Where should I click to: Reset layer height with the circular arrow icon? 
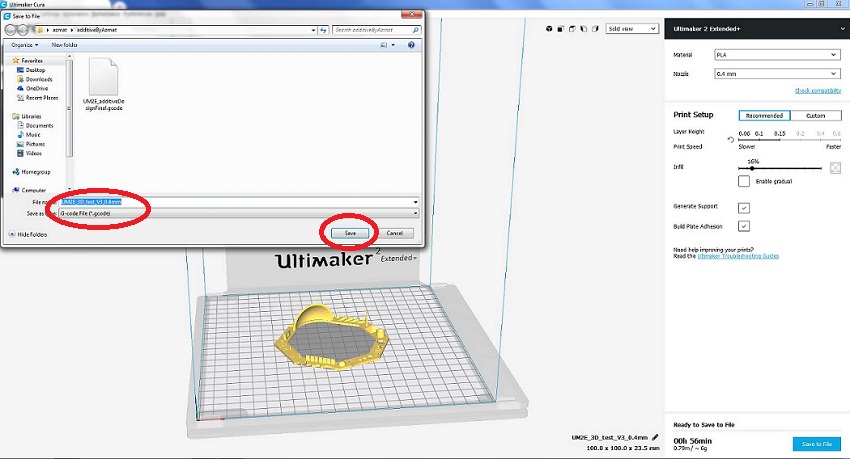730,140
